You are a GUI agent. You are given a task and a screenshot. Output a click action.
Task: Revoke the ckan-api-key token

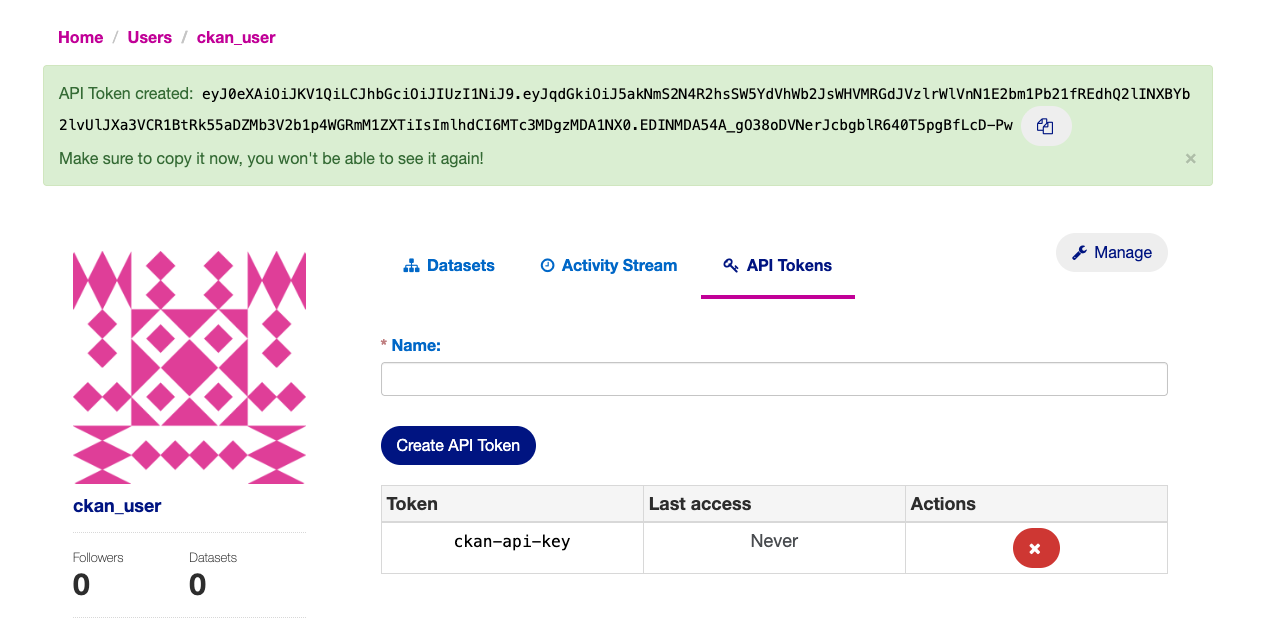(x=1036, y=548)
